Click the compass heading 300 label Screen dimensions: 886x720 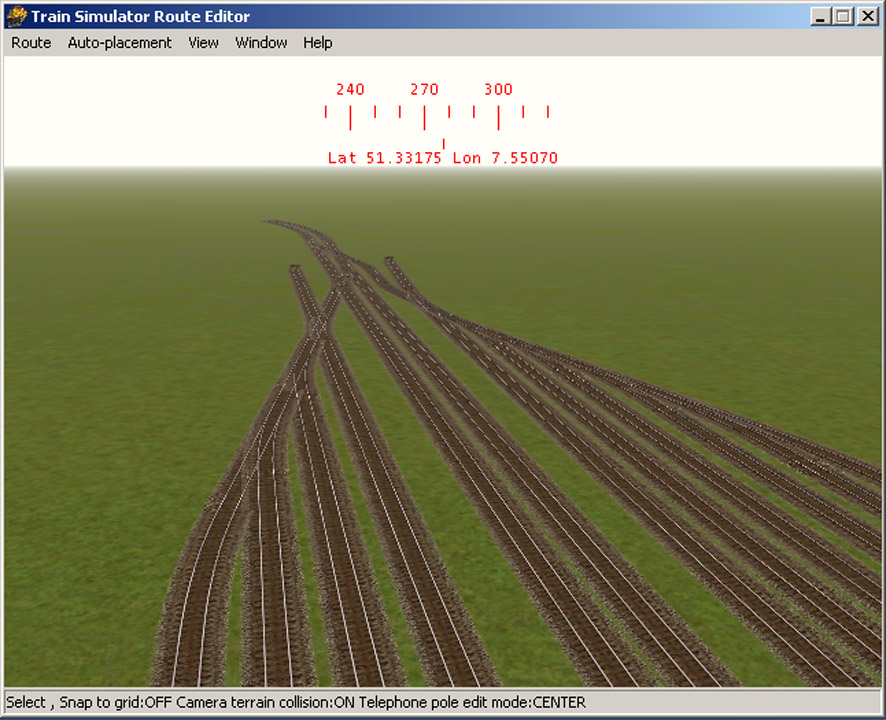tap(498, 89)
